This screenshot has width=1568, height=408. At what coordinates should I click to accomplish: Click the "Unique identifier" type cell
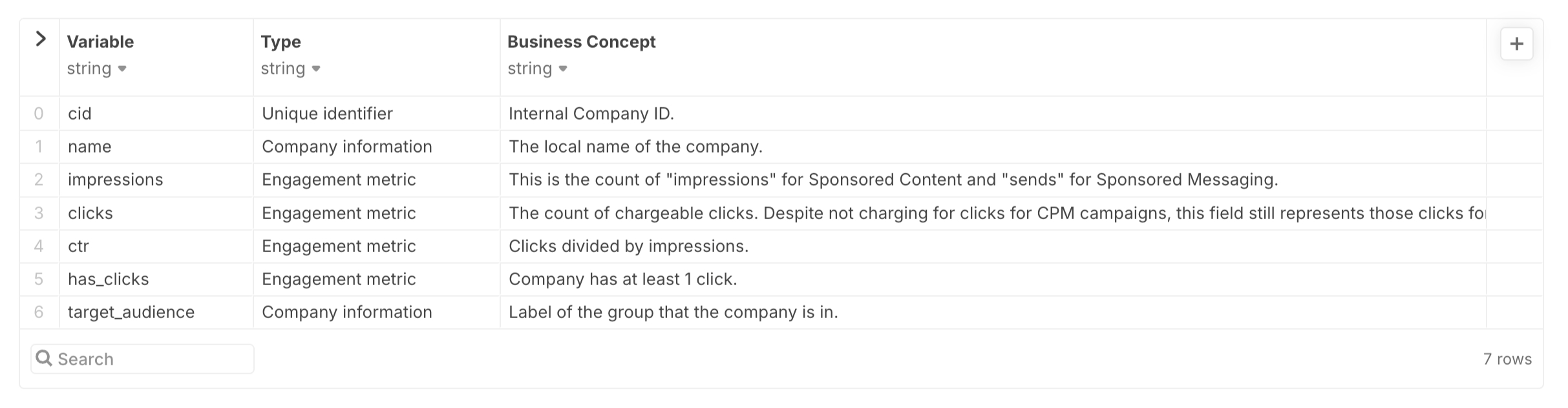[327, 114]
